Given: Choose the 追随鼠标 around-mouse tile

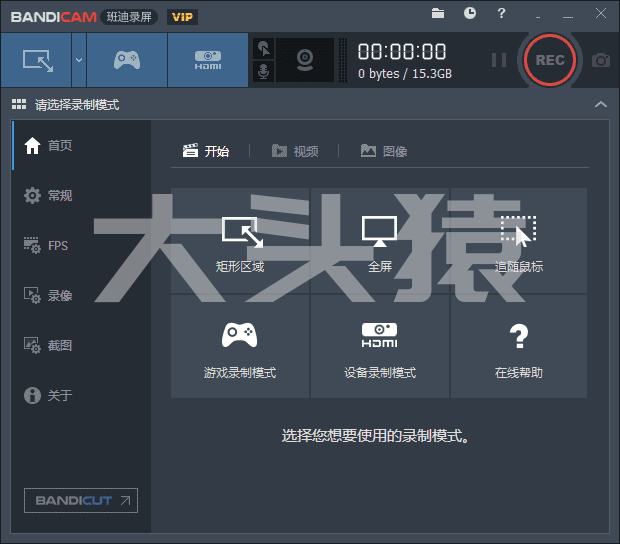Looking at the screenshot, I should 519,241.
